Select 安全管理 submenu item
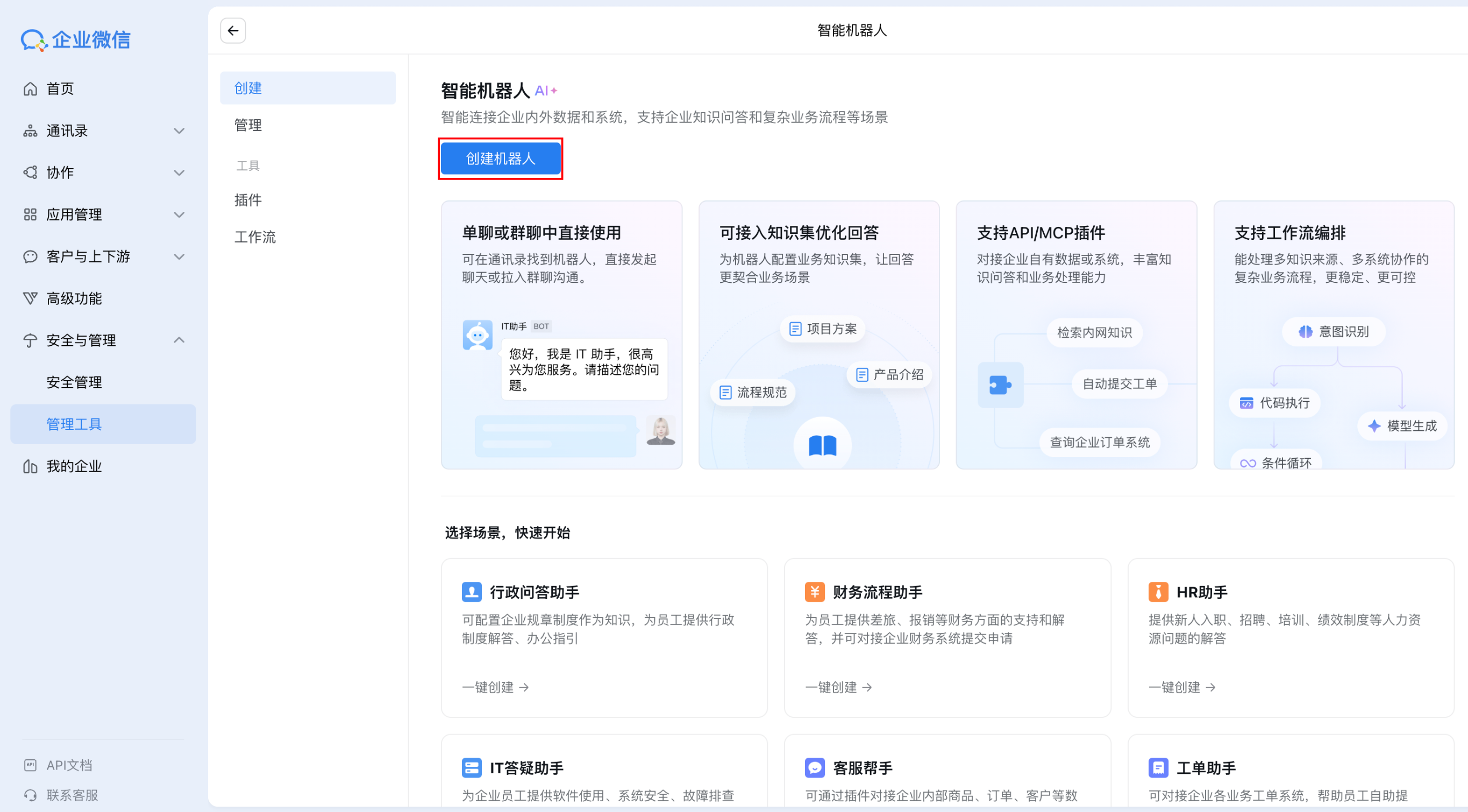1468x812 pixels. 103,382
